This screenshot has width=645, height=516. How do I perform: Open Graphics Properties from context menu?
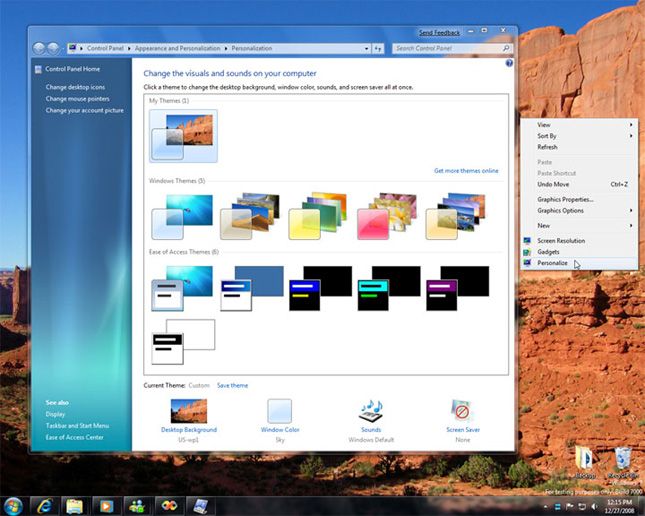click(x=580, y=200)
